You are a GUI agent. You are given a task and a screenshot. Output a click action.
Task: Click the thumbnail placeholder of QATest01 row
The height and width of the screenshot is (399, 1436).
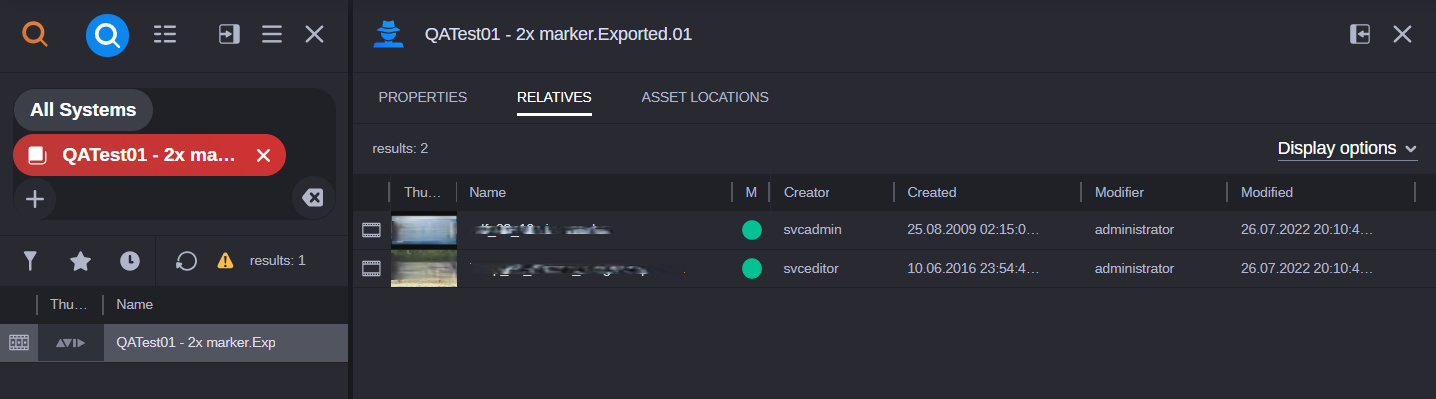pos(71,343)
